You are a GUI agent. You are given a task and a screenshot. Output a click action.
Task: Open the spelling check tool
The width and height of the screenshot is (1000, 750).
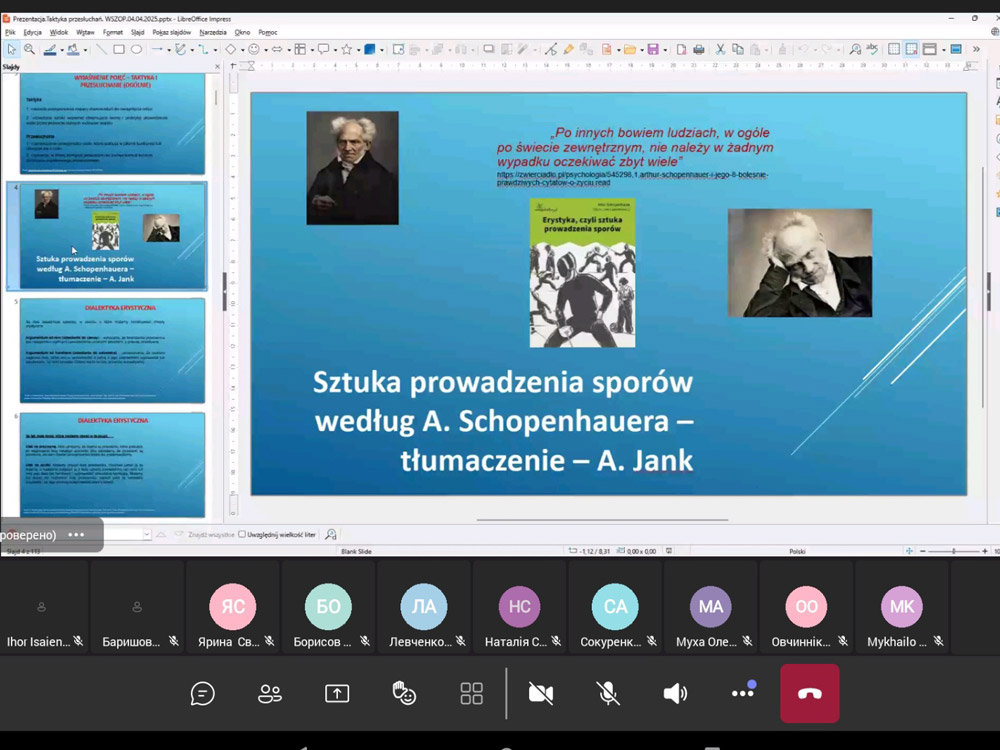pos(872,49)
